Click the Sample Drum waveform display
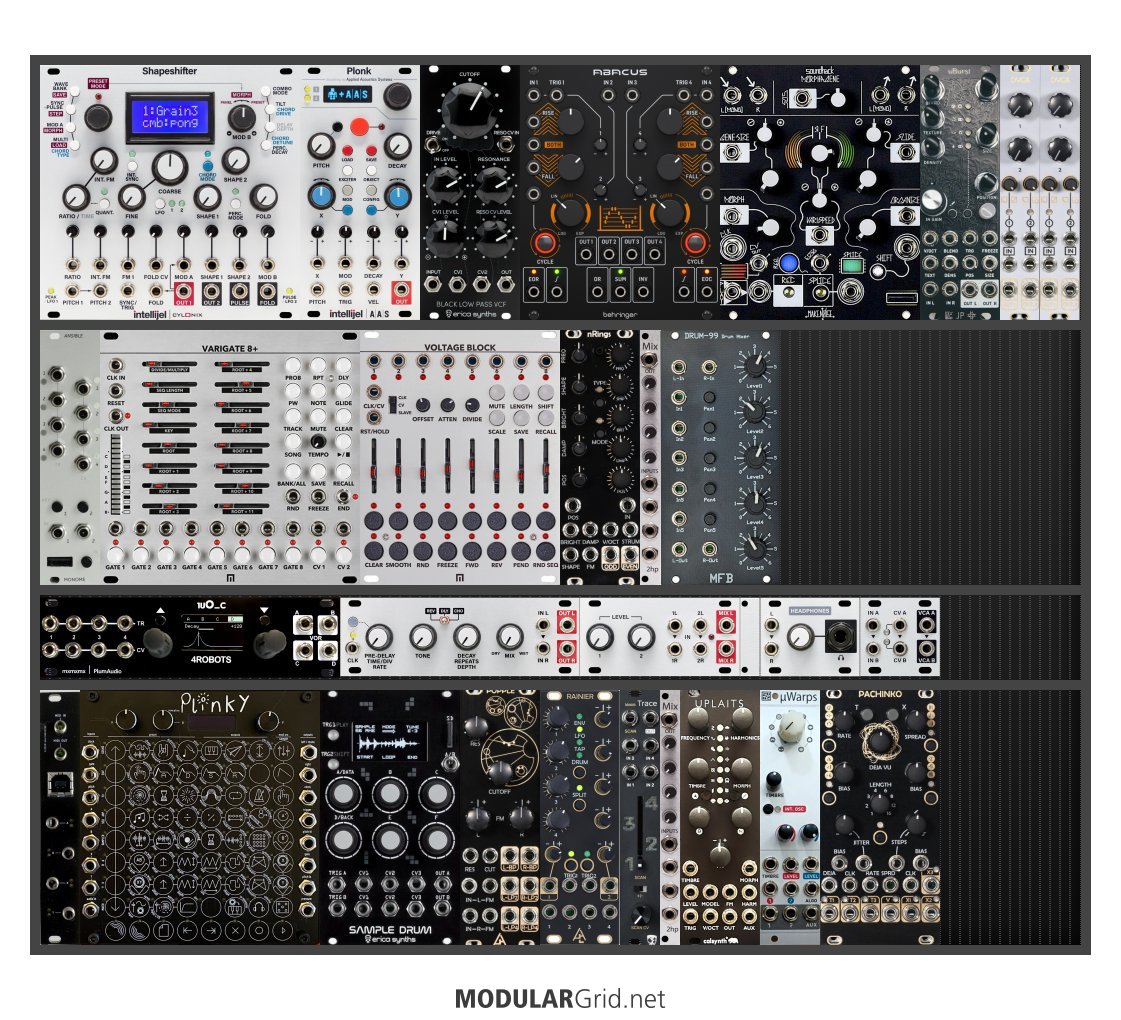This screenshot has height=1020, width=1121. (389, 740)
